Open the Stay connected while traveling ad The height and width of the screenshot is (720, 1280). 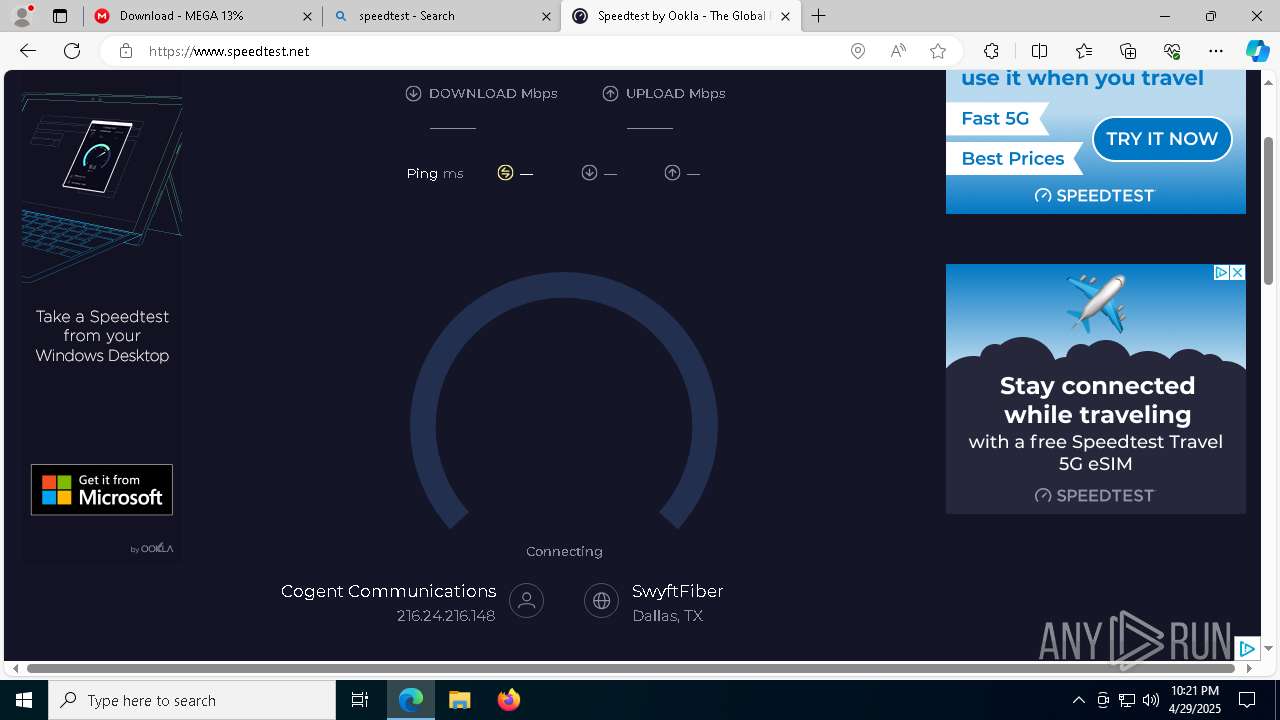pos(1096,389)
